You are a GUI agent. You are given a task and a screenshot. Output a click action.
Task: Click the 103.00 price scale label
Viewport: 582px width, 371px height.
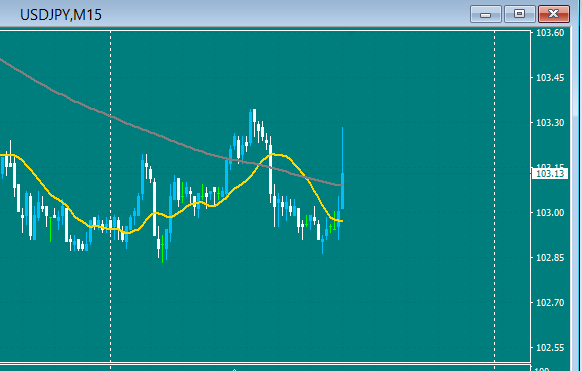[x=550, y=213]
